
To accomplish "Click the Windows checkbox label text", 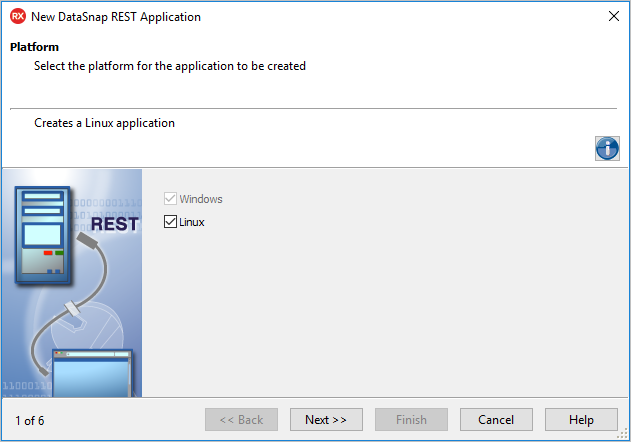I will point(201,199).
